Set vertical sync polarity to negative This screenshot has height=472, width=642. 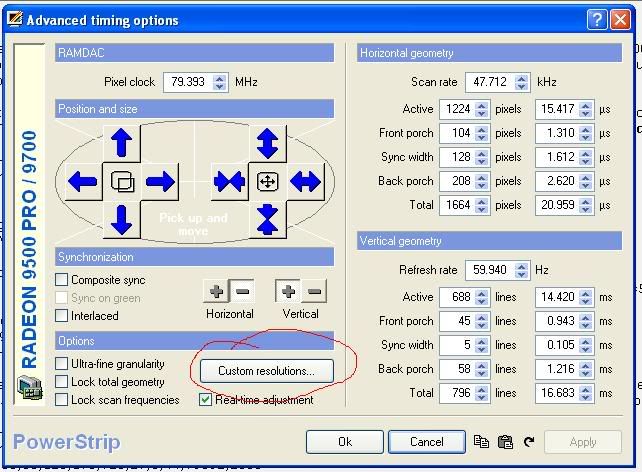314,291
